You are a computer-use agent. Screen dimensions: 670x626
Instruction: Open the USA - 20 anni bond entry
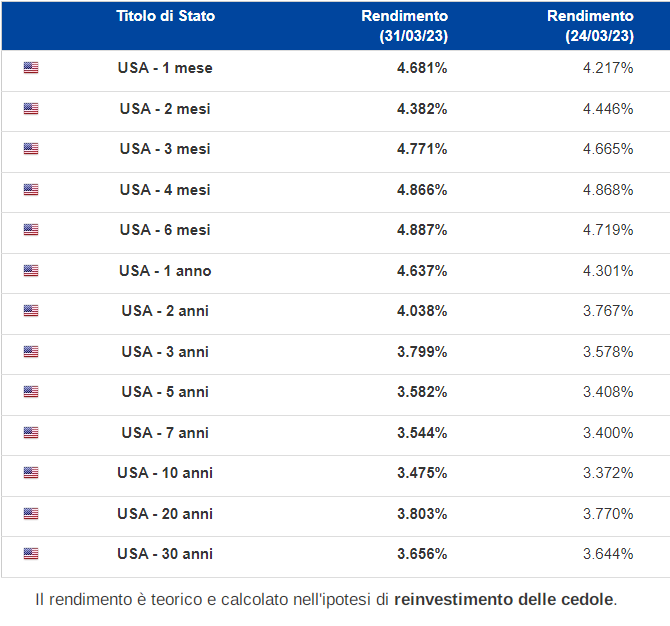pos(165,514)
